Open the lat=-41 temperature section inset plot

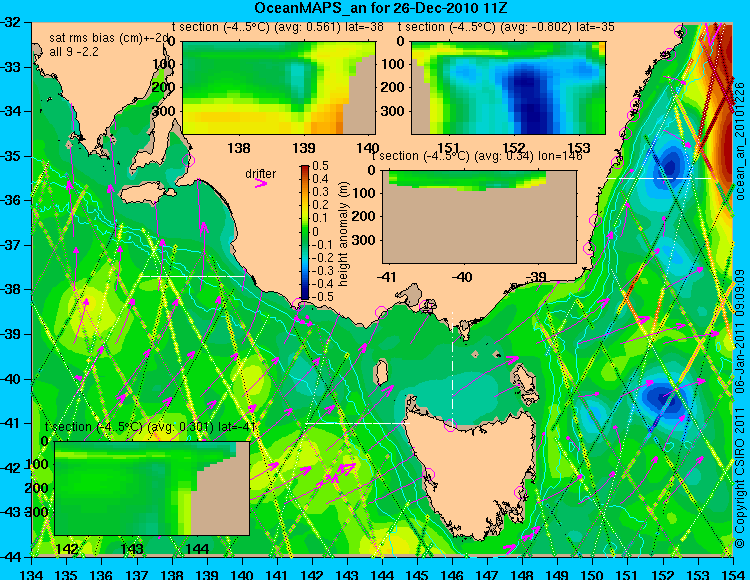152,488
